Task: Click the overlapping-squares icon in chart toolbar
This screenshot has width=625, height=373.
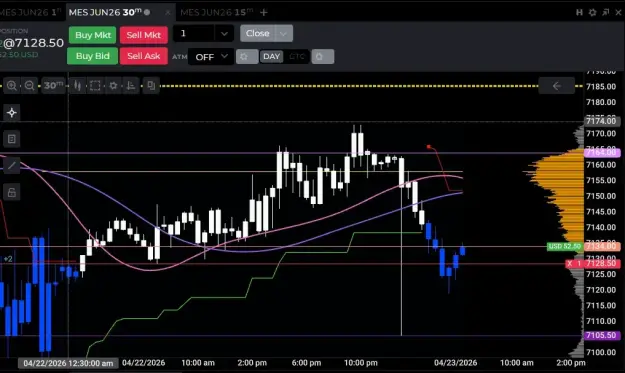Action: tap(151, 85)
